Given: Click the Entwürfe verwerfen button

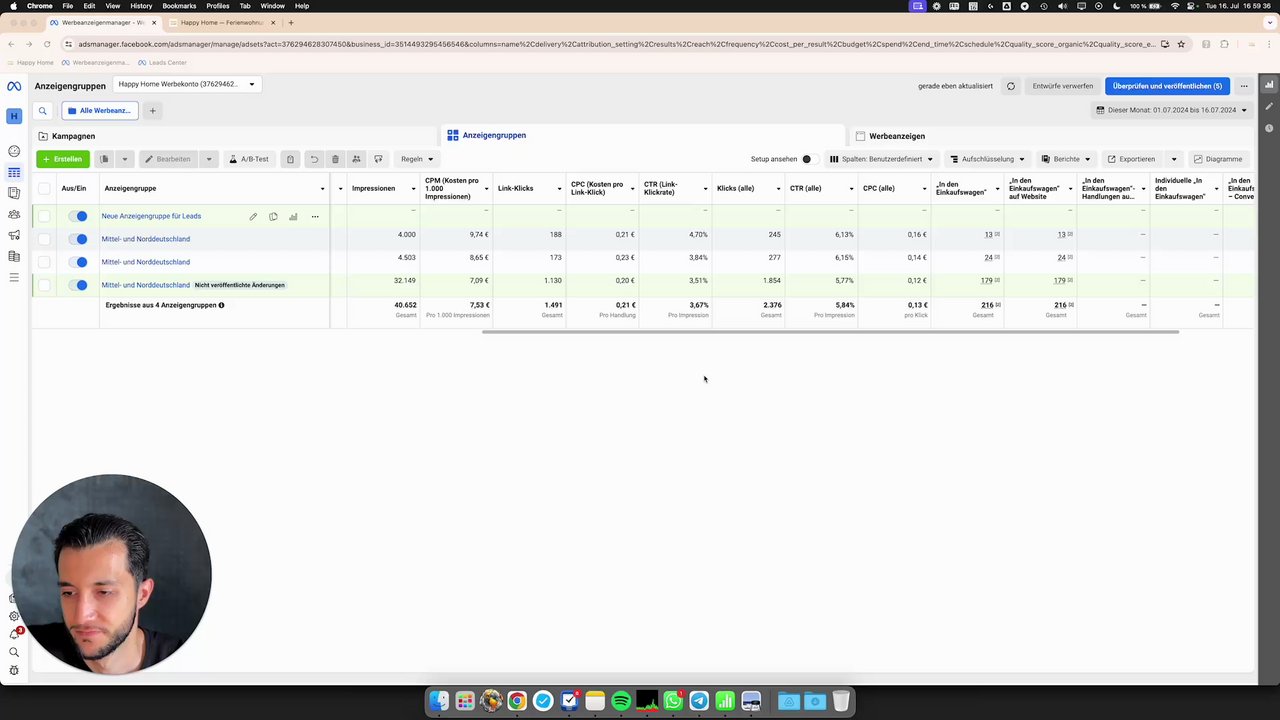Looking at the screenshot, I should click(x=1063, y=86).
